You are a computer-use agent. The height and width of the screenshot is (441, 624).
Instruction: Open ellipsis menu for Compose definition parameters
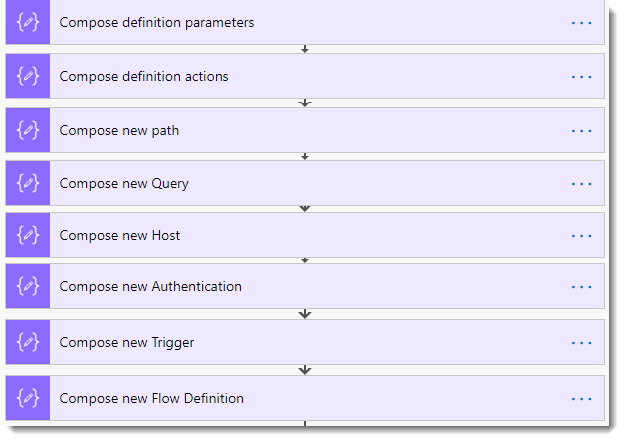tap(581, 22)
